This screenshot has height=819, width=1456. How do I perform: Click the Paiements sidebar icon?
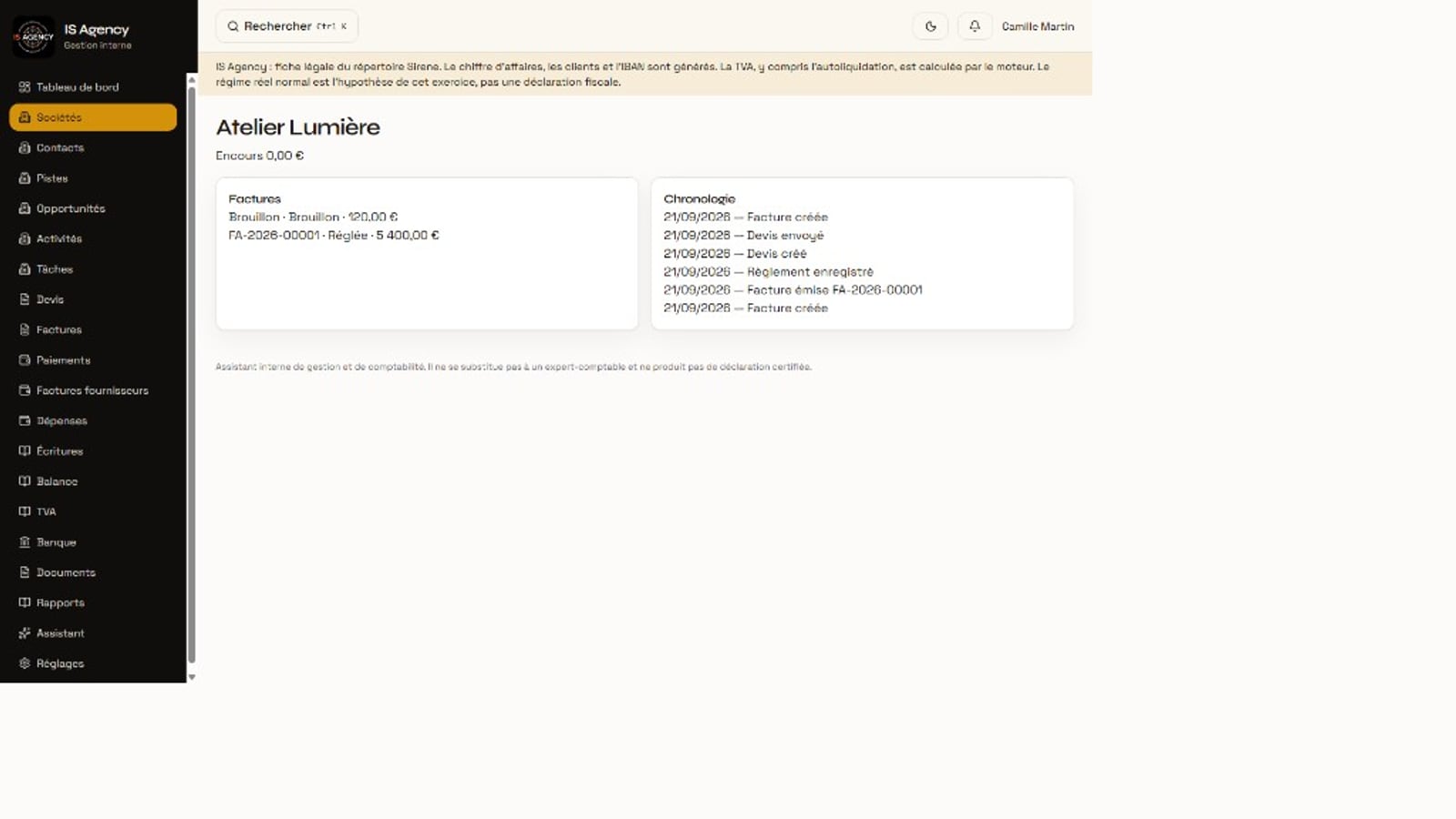[25, 360]
